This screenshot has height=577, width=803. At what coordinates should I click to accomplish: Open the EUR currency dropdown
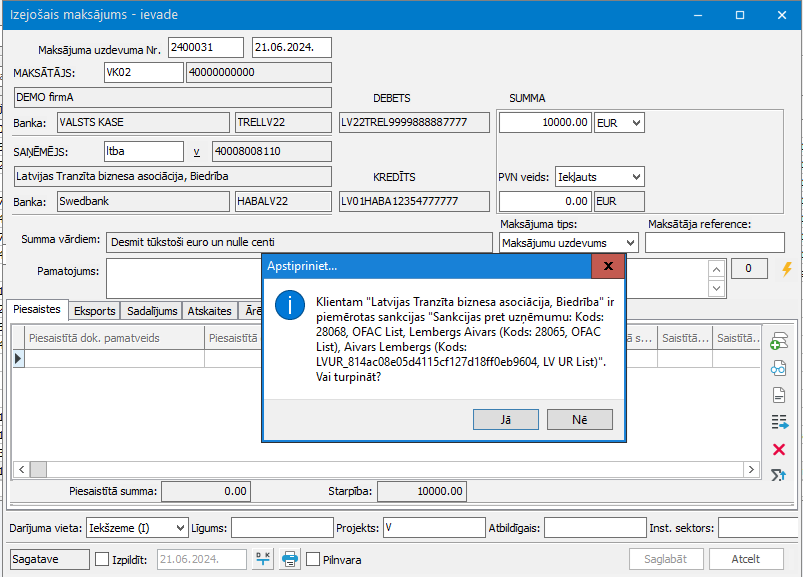619,122
